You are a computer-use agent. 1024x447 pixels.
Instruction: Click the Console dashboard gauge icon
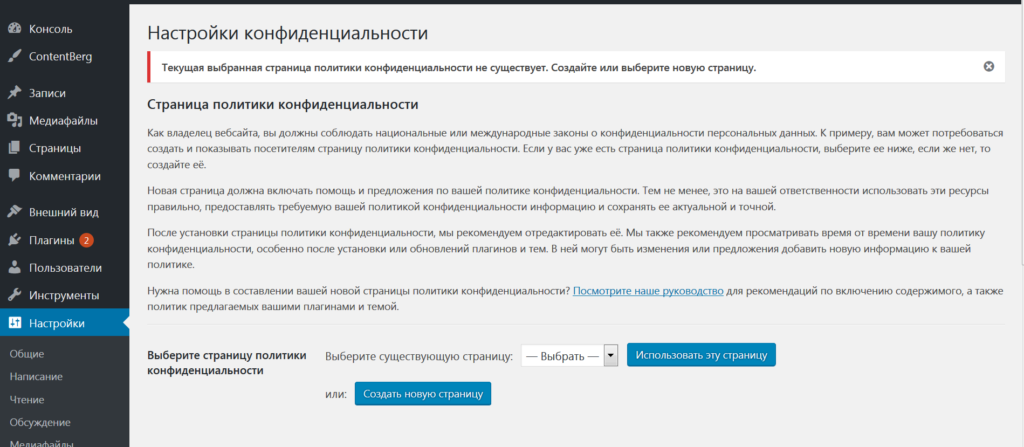click(x=14, y=29)
